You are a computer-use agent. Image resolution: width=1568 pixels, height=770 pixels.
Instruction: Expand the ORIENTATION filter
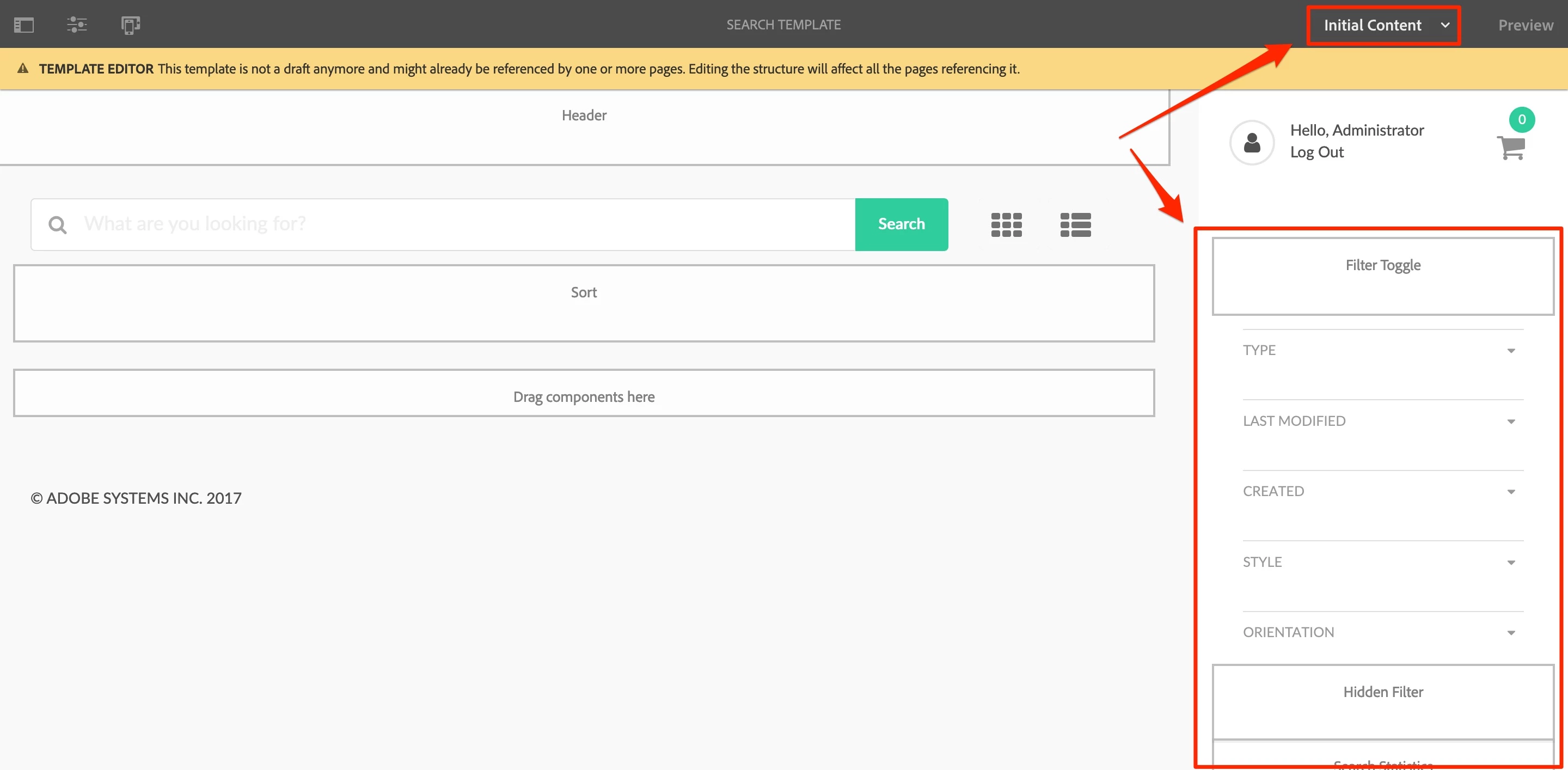point(1510,633)
